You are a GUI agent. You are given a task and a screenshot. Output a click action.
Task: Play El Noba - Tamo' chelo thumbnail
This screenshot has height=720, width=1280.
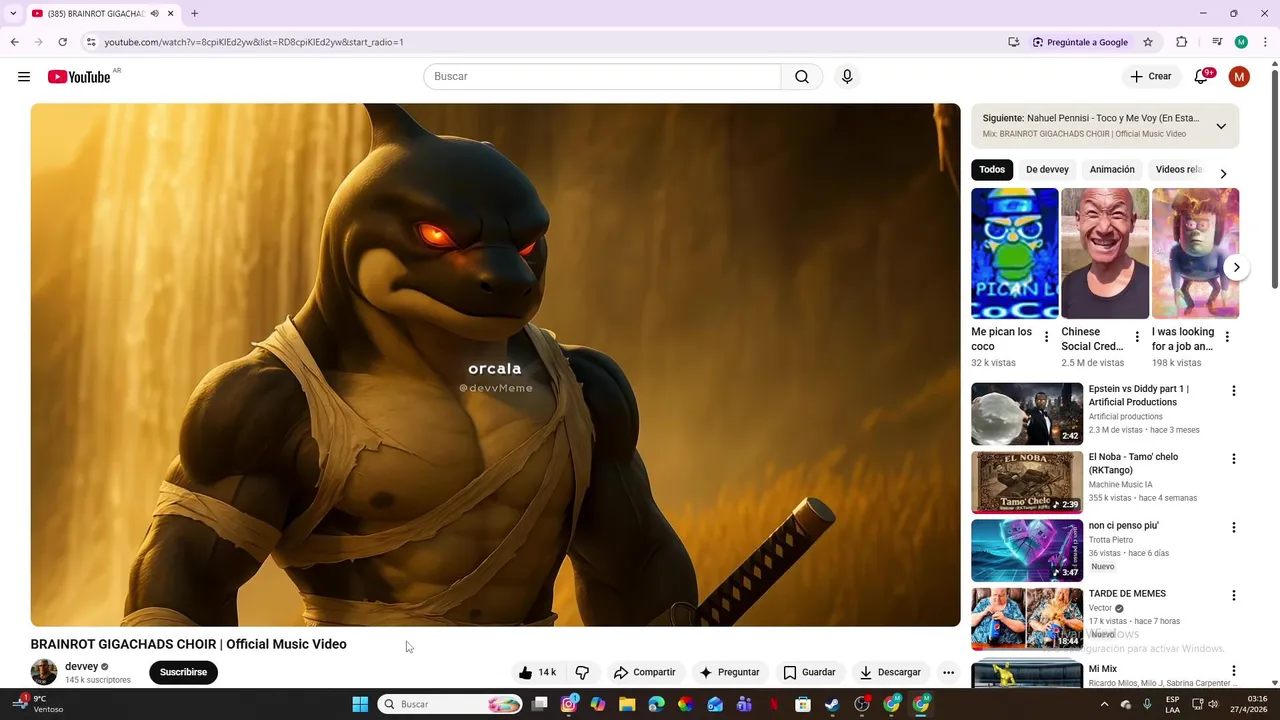coord(1027,482)
